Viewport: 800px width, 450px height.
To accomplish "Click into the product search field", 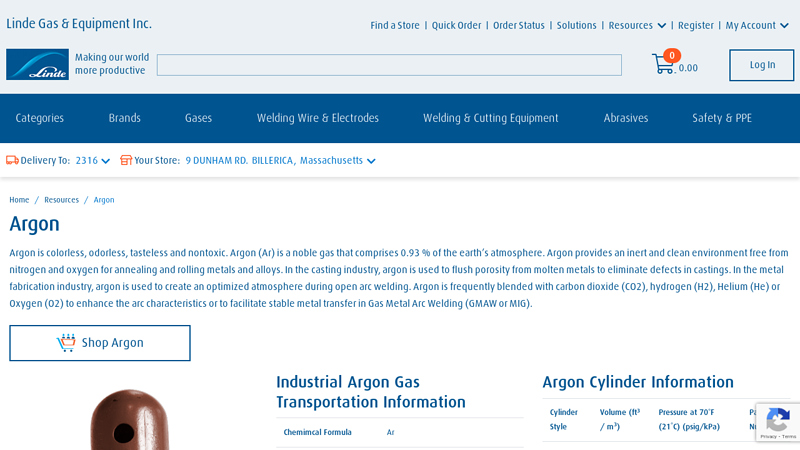I will click(389, 65).
